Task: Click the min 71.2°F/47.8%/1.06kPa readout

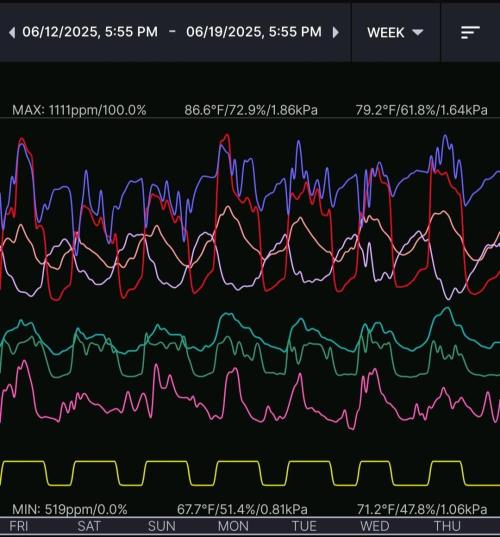Action: pos(422,509)
